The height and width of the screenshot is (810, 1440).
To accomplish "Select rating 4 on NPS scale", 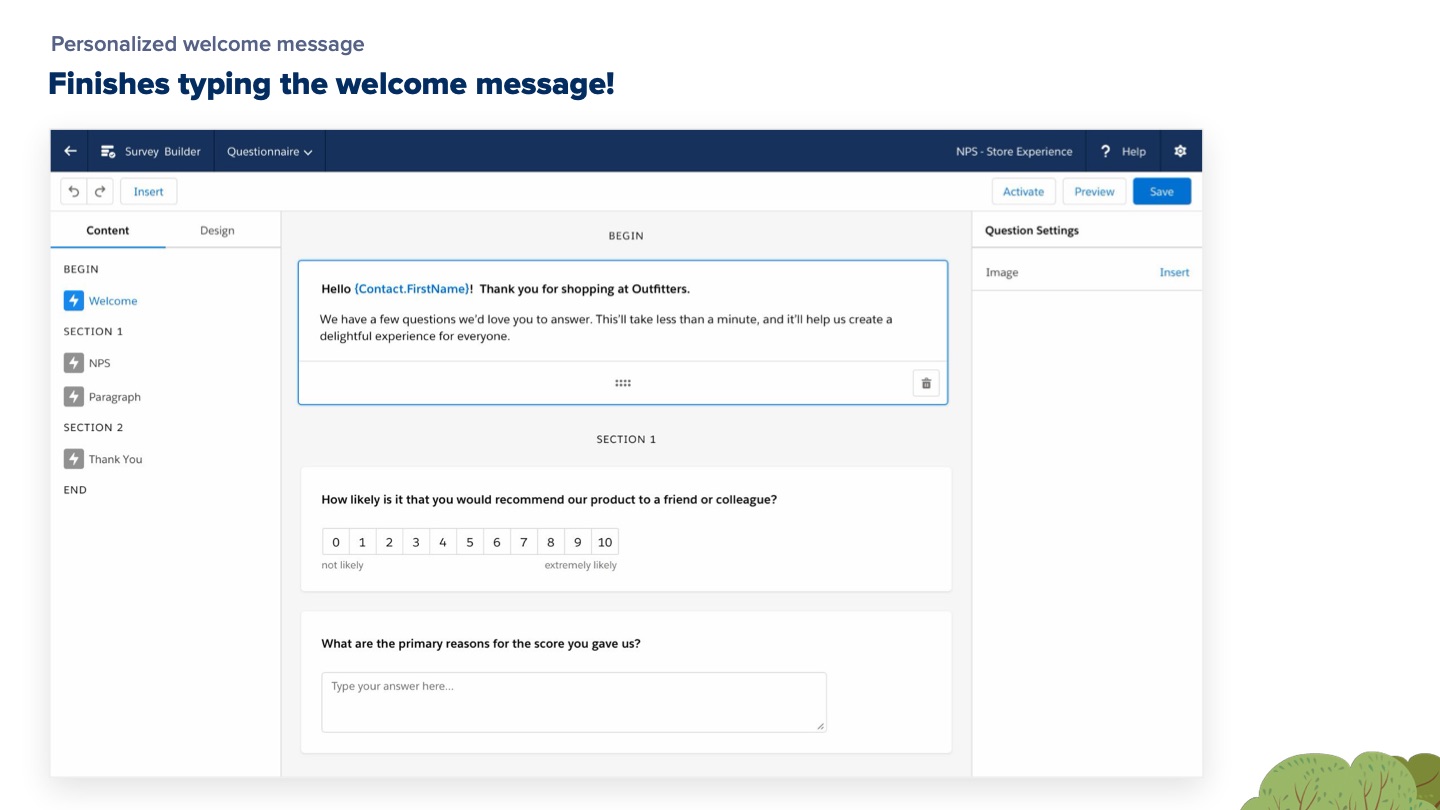I will tap(443, 542).
